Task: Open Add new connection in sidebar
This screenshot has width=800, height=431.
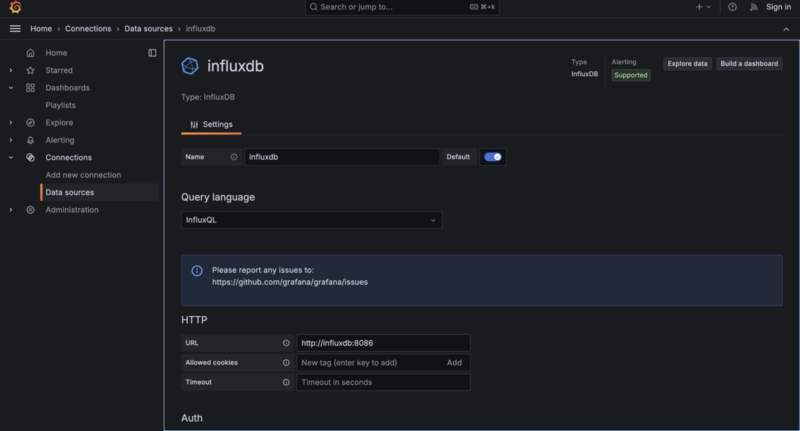Action: 83,175
